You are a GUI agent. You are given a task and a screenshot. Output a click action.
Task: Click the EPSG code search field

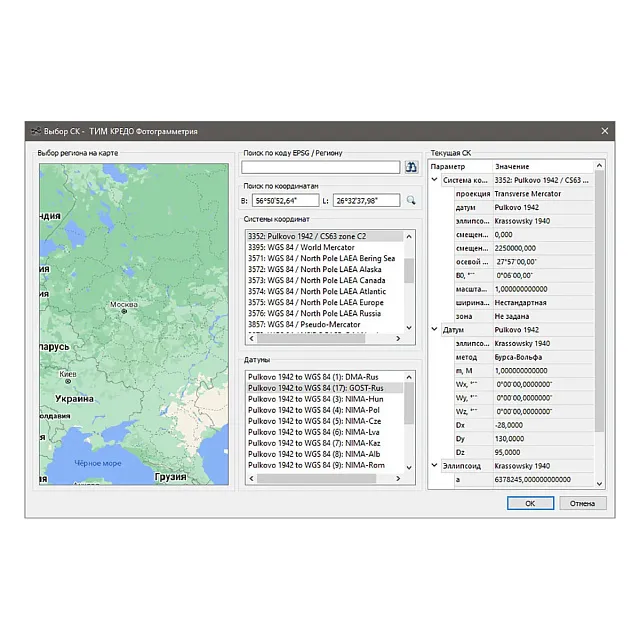[320, 167]
